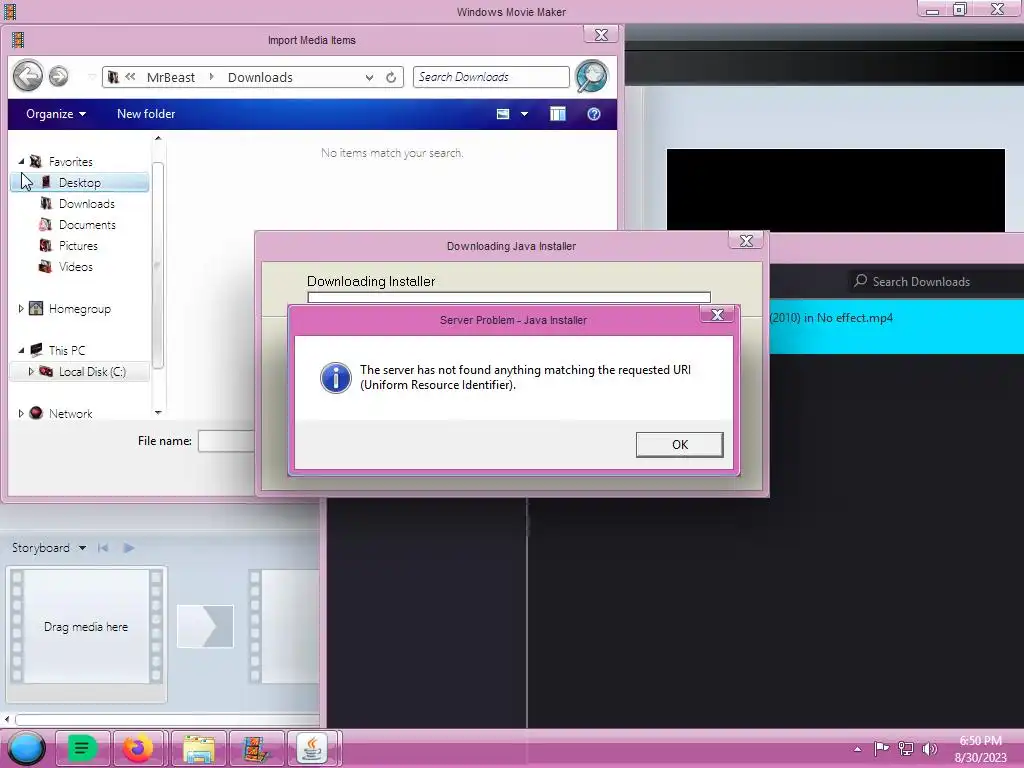1024x768 pixels.
Task: Click the Search Downloads box in the dark window
Action: tap(935, 281)
